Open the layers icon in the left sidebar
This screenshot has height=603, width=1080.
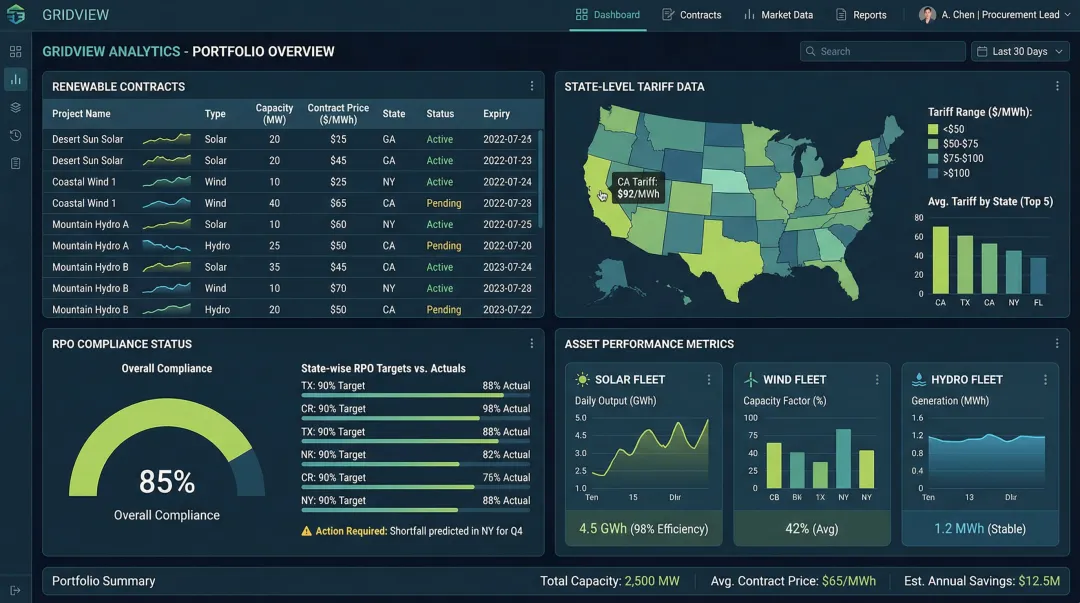15,106
